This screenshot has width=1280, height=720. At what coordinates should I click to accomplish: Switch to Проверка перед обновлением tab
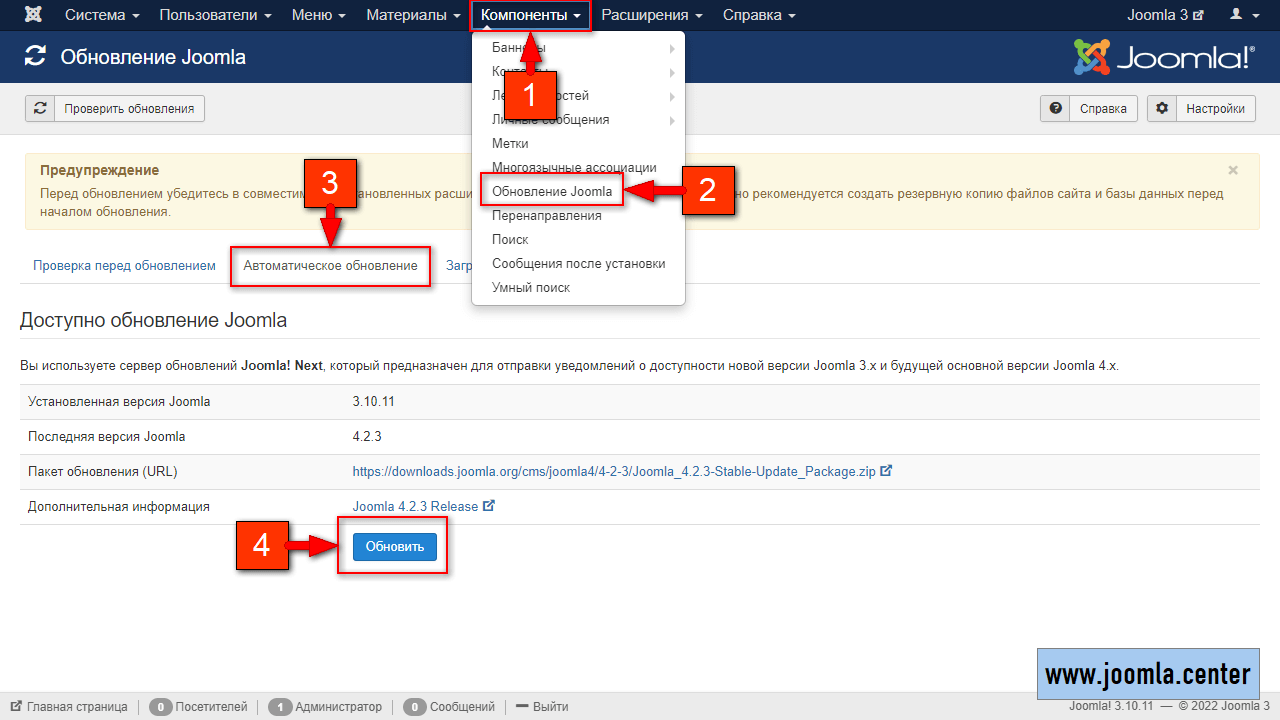[124, 266]
